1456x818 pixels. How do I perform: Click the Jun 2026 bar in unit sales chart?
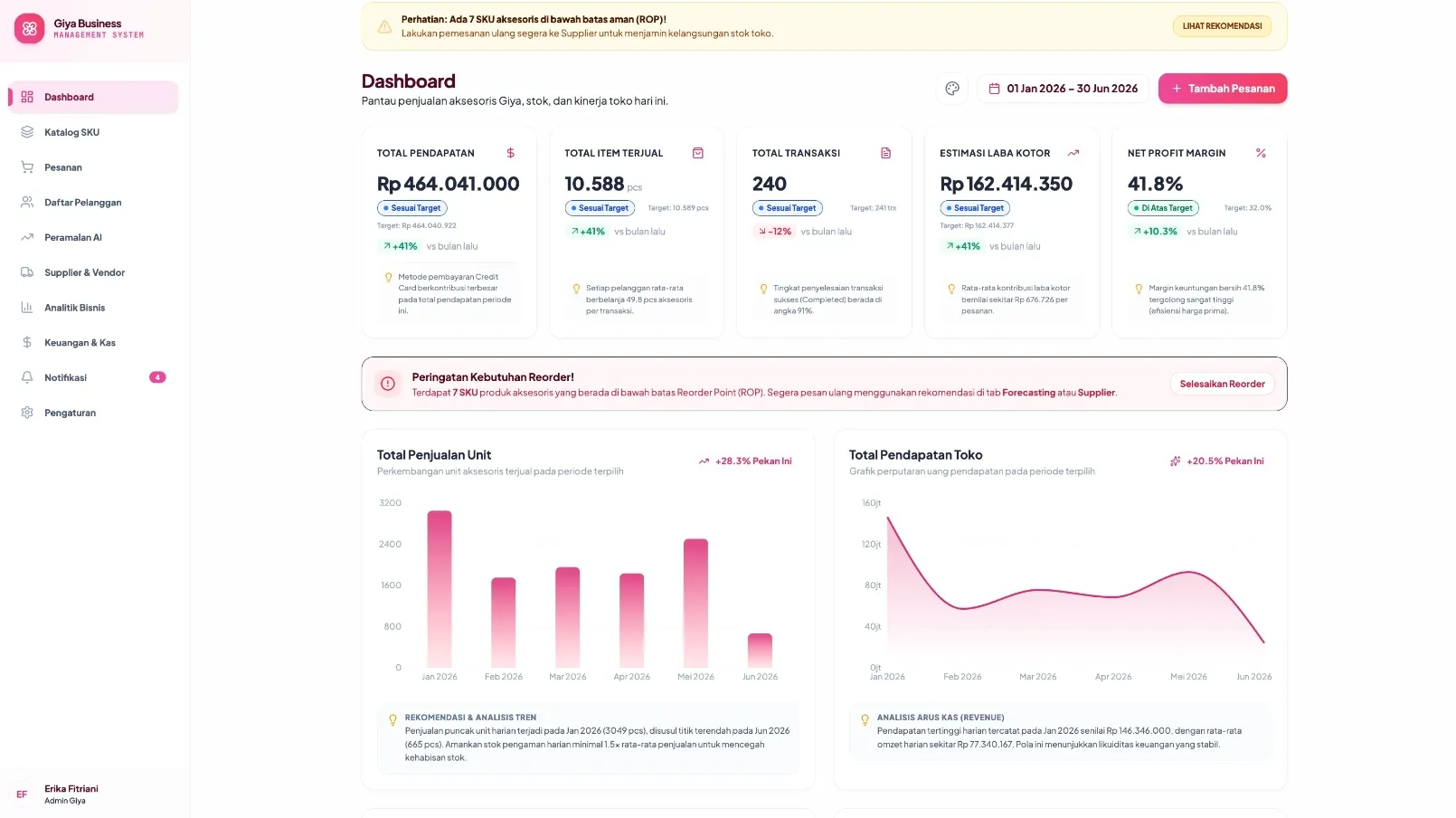[x=760, y=651]
